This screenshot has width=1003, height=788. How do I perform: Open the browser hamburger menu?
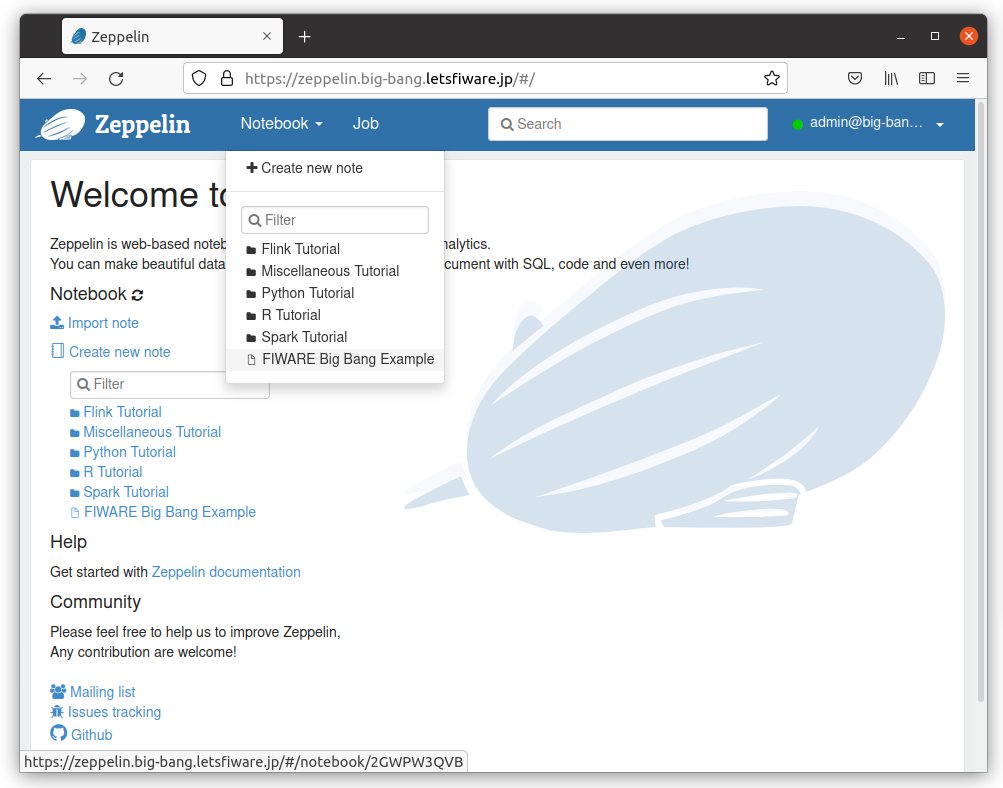[x=963, y=78]
